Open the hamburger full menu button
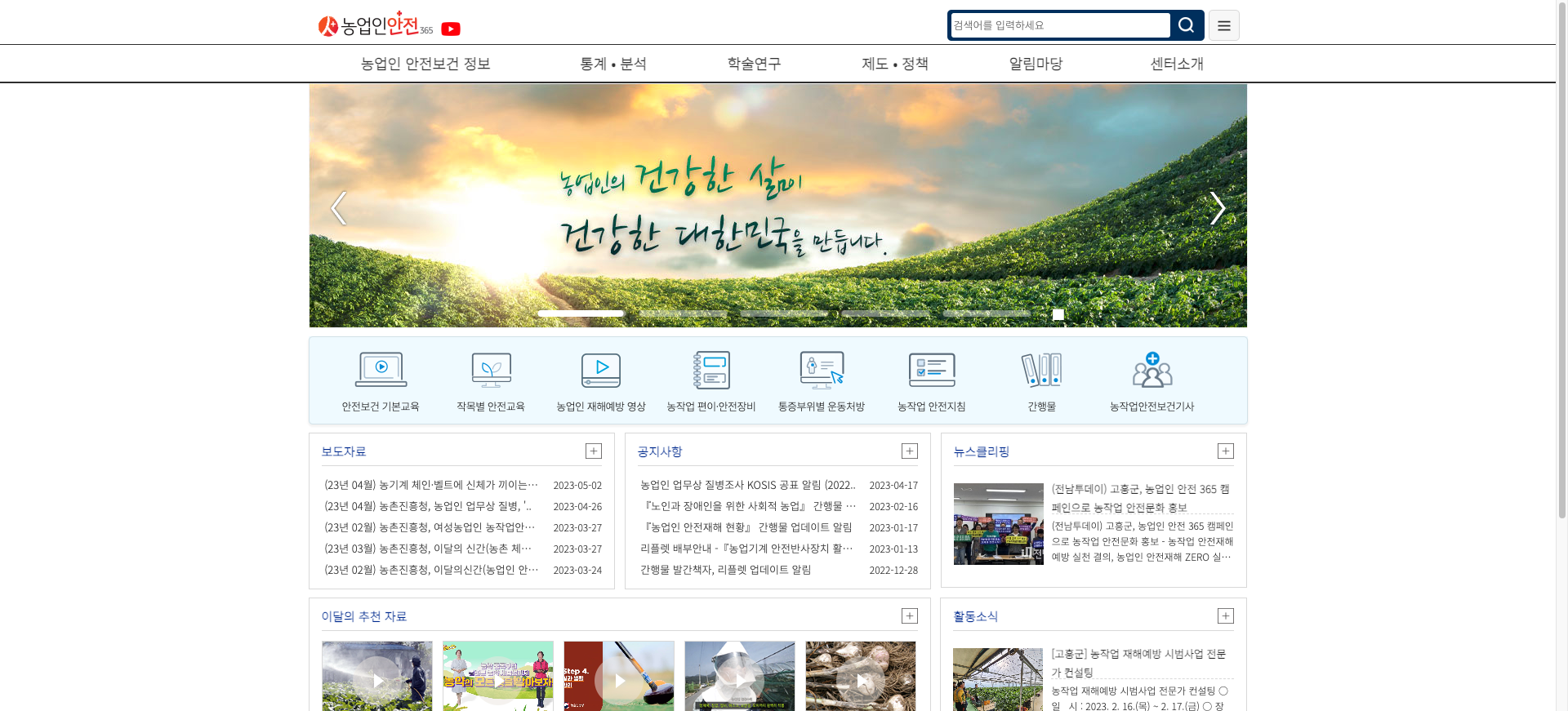 coord(1223,25)
